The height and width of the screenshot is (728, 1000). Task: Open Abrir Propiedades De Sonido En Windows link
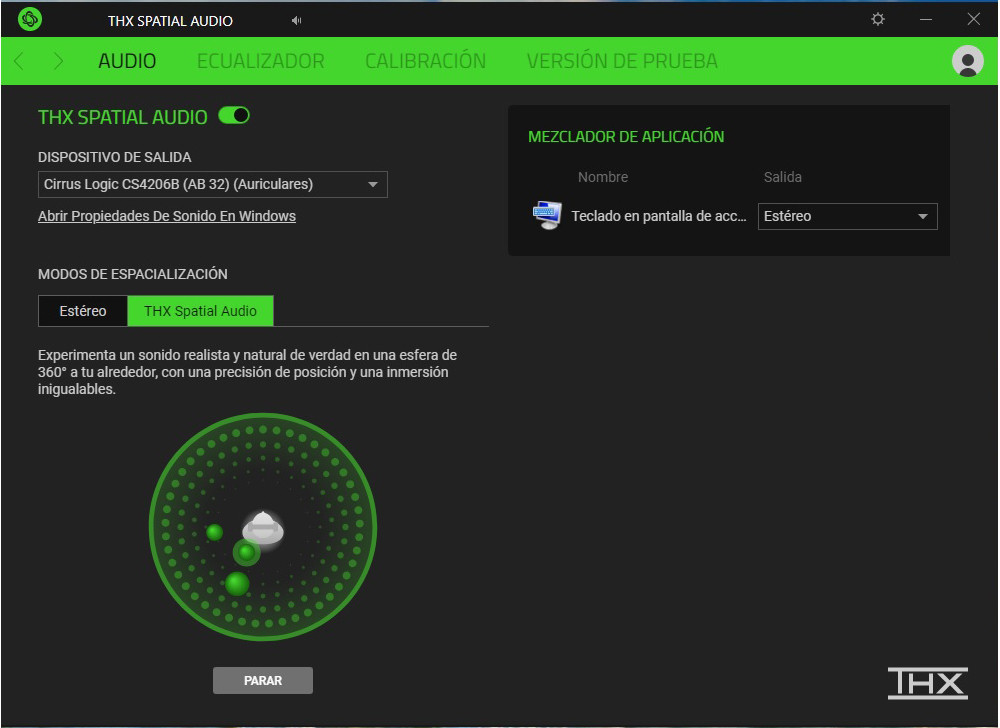(166, 216)
